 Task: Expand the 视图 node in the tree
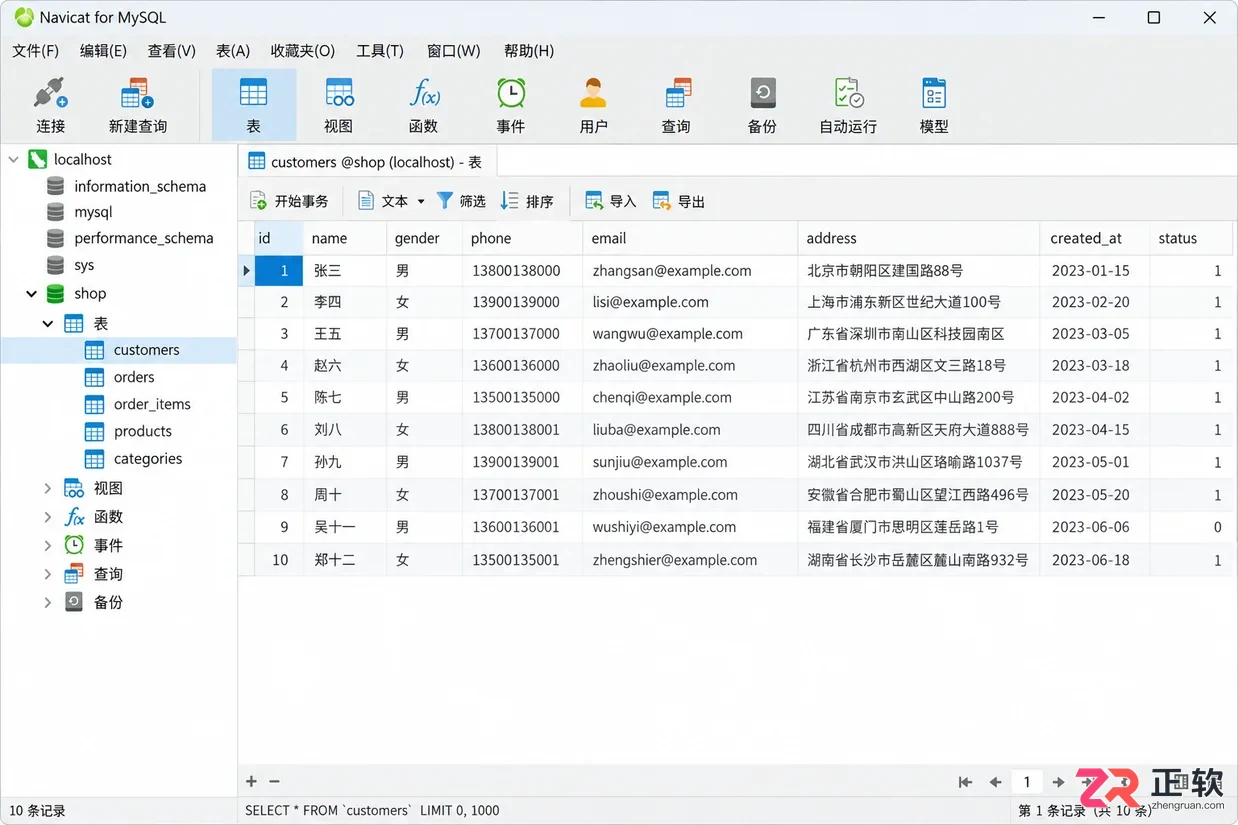[x=47, y=488]
